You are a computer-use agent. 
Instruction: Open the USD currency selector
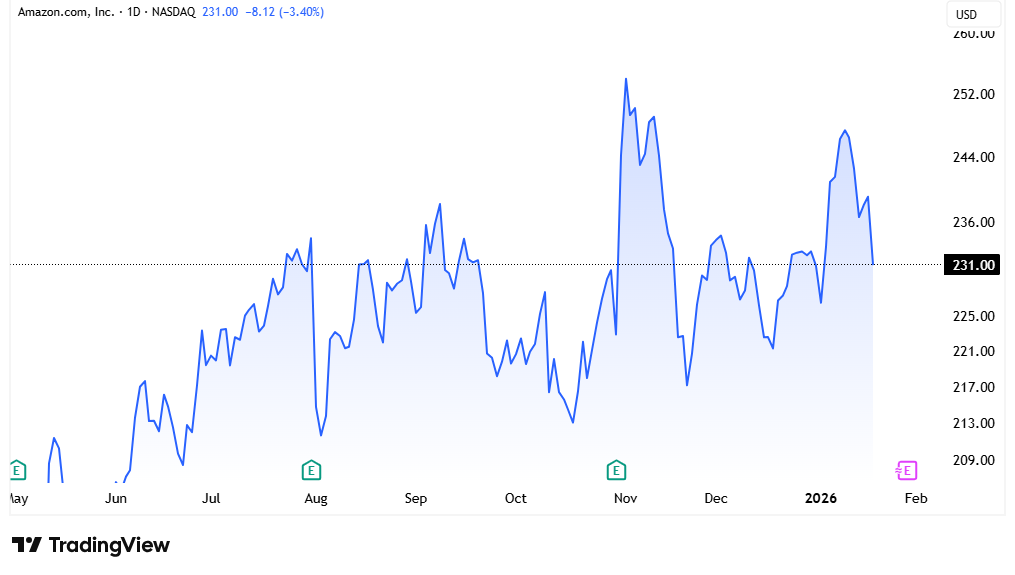click(x=967, y=15)
